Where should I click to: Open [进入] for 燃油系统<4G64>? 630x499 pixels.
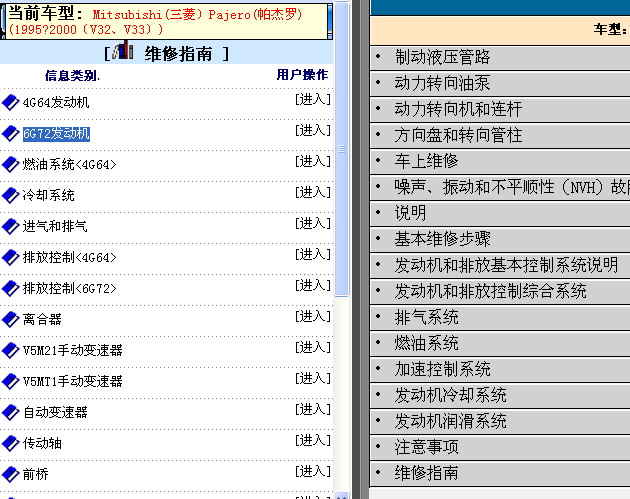[313, 161]
